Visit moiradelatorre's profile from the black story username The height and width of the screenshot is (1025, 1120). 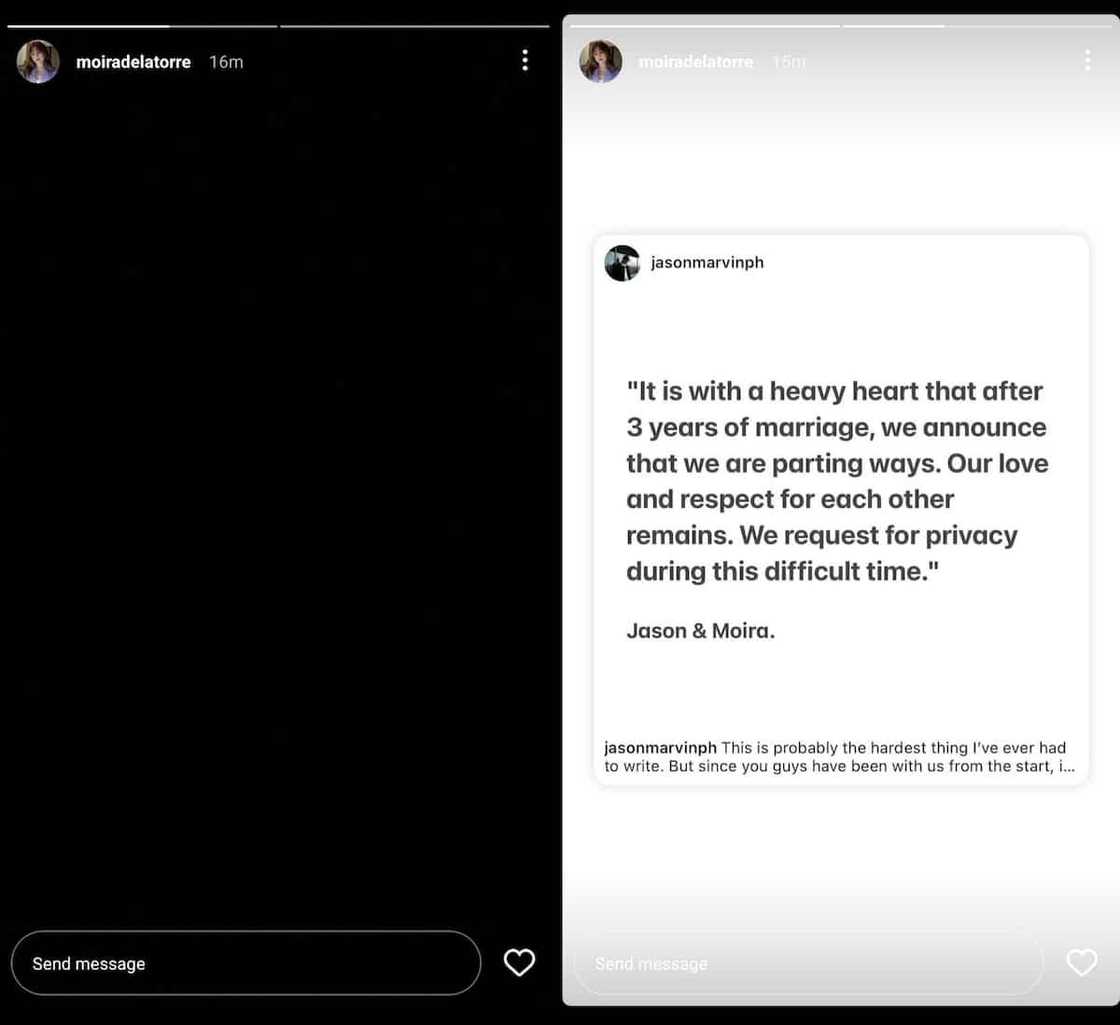point(133,62)
